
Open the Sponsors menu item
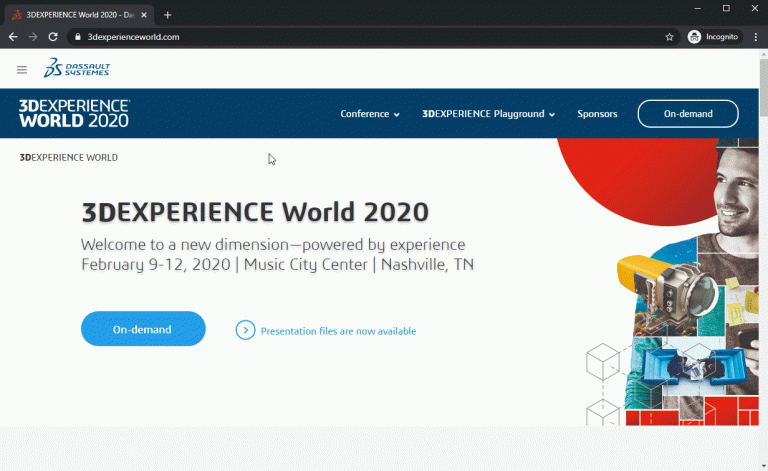(x=597, y=114)
